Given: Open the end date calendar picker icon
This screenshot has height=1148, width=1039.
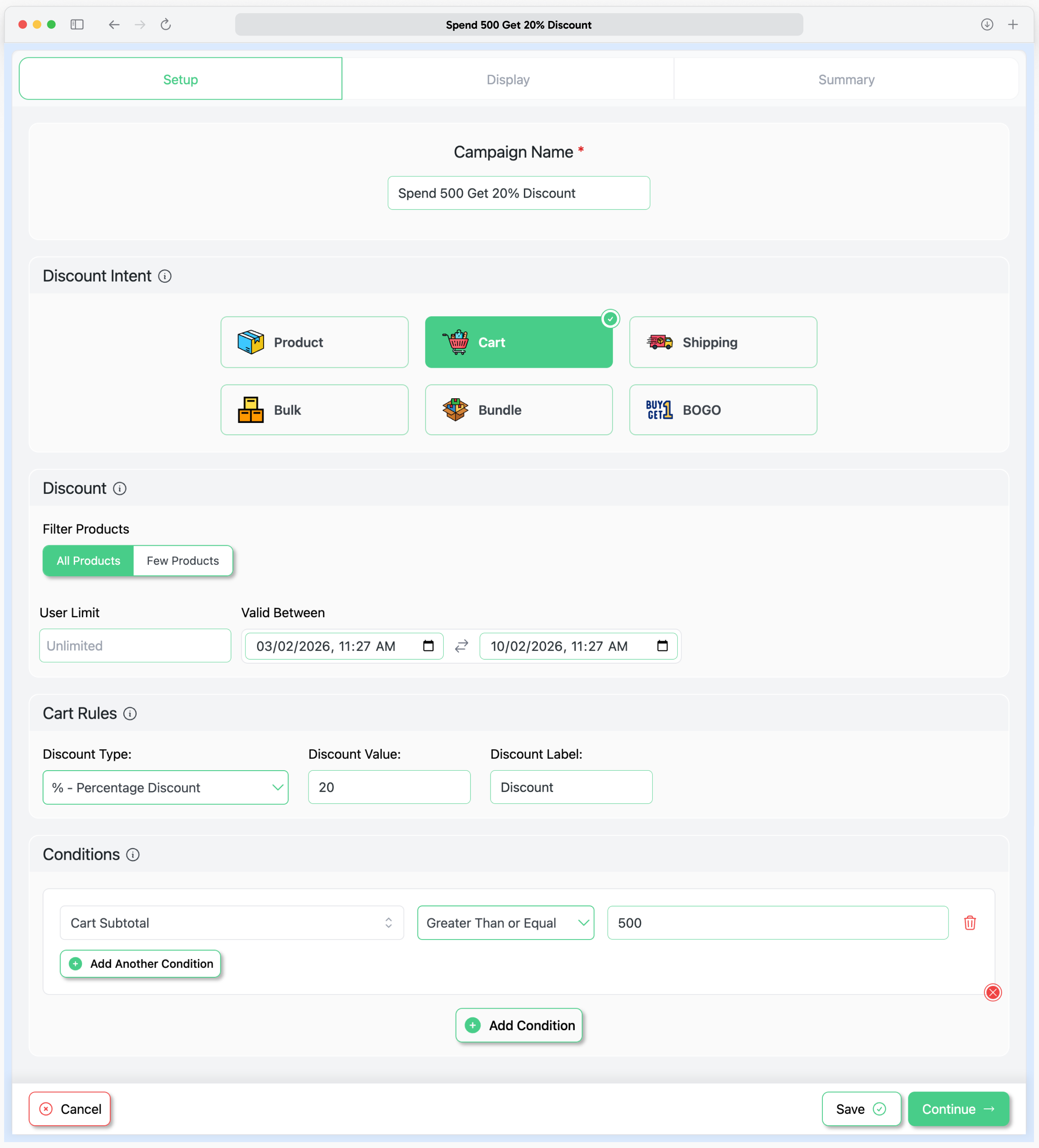Looking at the screenshot, I should click(x=662, y=646).
